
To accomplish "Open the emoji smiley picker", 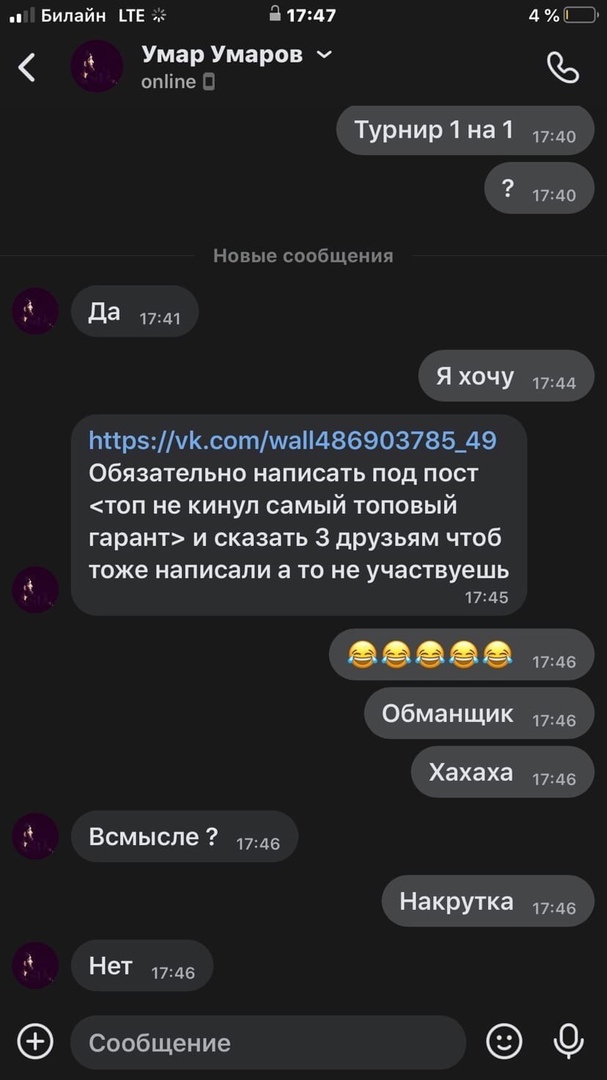I will pos(504,1041).
